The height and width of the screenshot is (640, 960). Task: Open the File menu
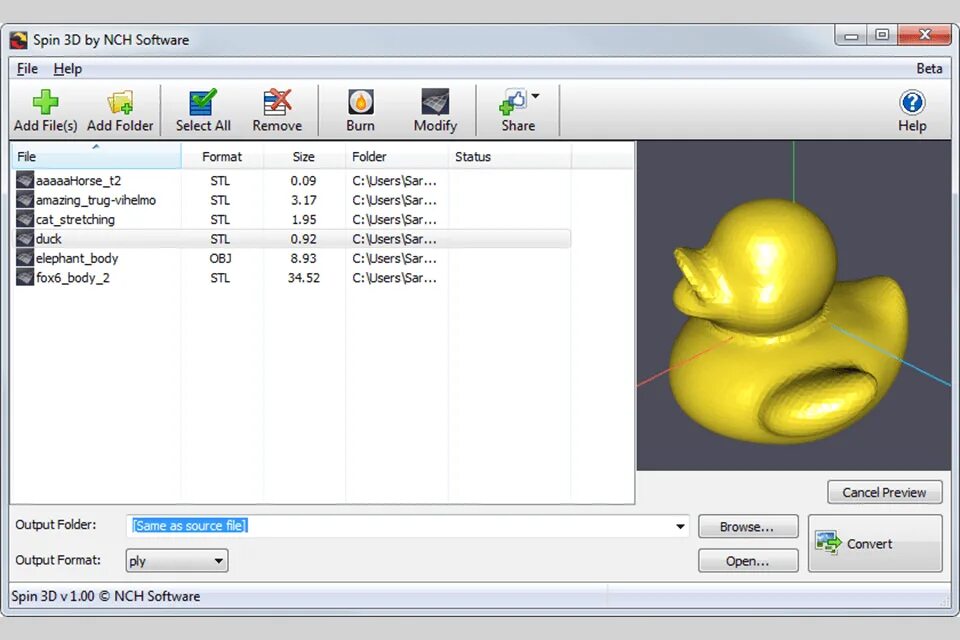pyautogui.click(x=27, y=69)
